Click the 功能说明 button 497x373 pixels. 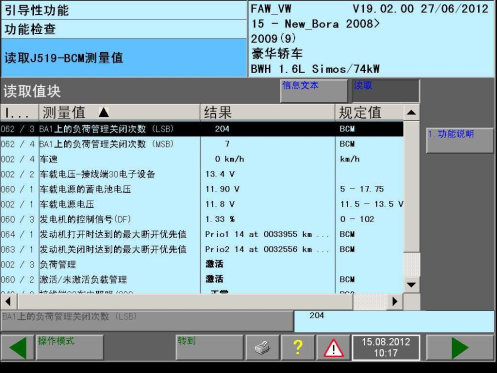pyautogui.click(x=459, y=140)
